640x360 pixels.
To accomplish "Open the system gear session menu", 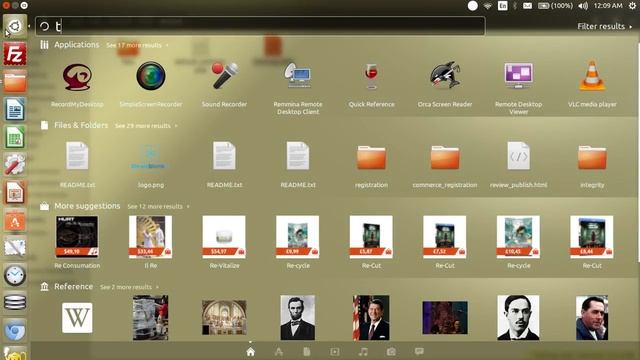I will point(632,6).
